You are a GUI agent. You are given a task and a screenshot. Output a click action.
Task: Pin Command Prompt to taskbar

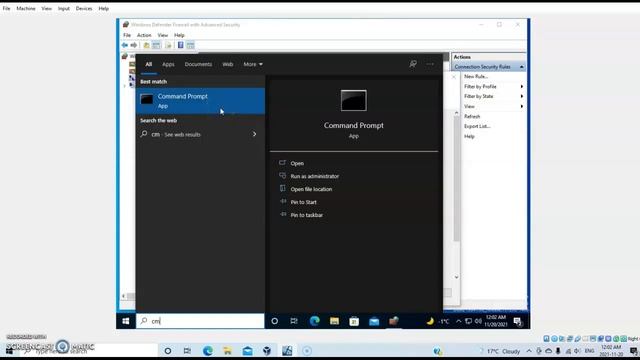click(x=307, y=215)
